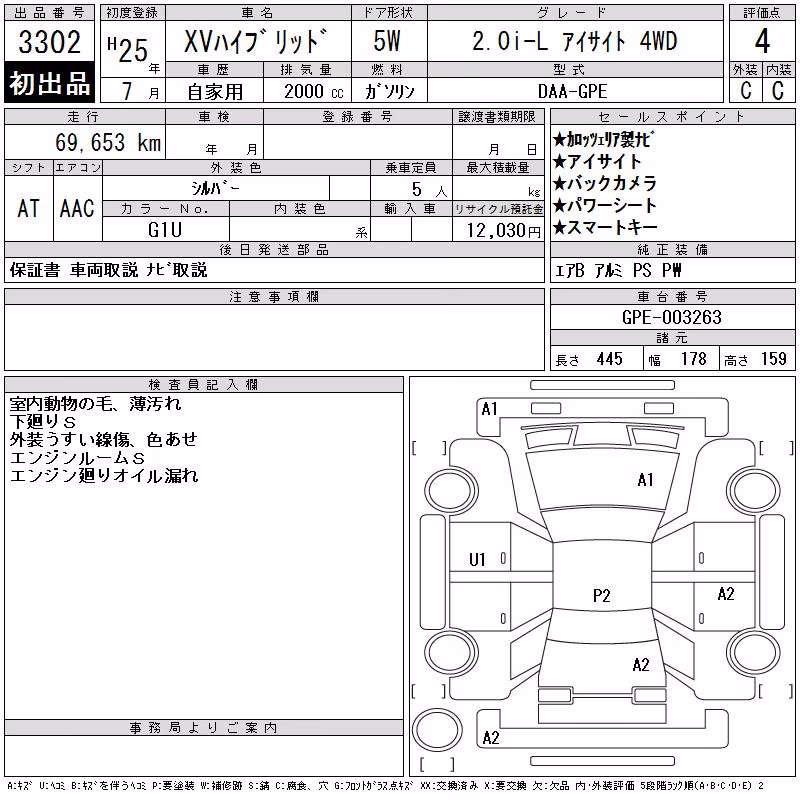Click inspector note エンジンルームS
This screenshot has width=800, height=800.
coord(78,458)
